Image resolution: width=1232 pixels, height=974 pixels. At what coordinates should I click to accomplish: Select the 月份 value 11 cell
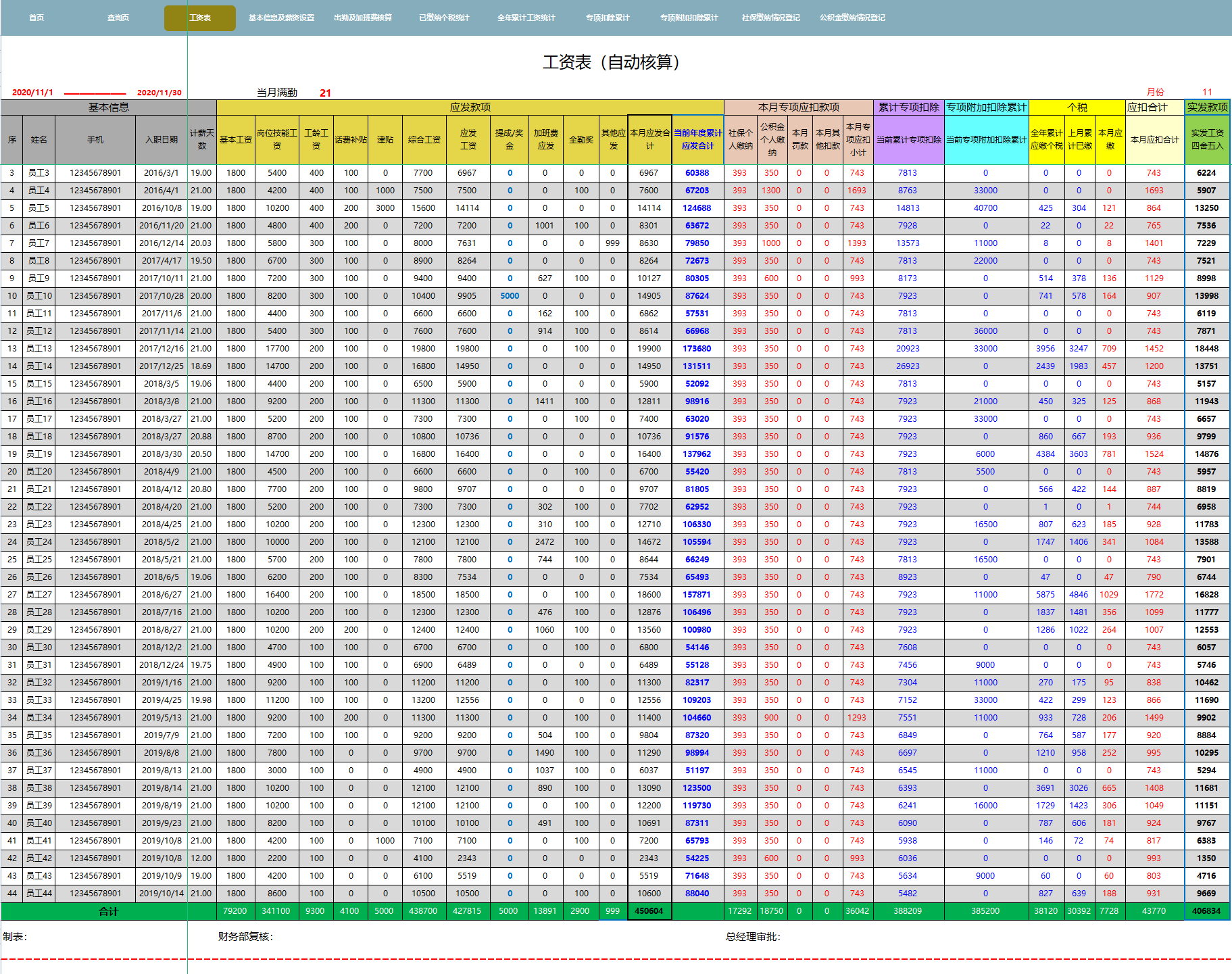(x=1207, y=92)
